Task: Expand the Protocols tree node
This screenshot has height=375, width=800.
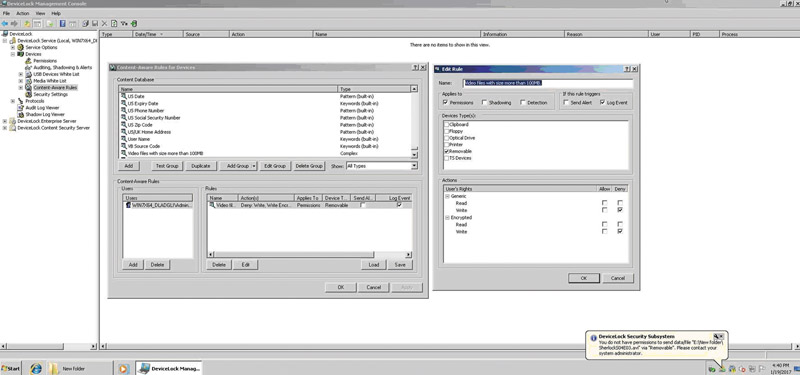Action: click(x=13, y=101)
